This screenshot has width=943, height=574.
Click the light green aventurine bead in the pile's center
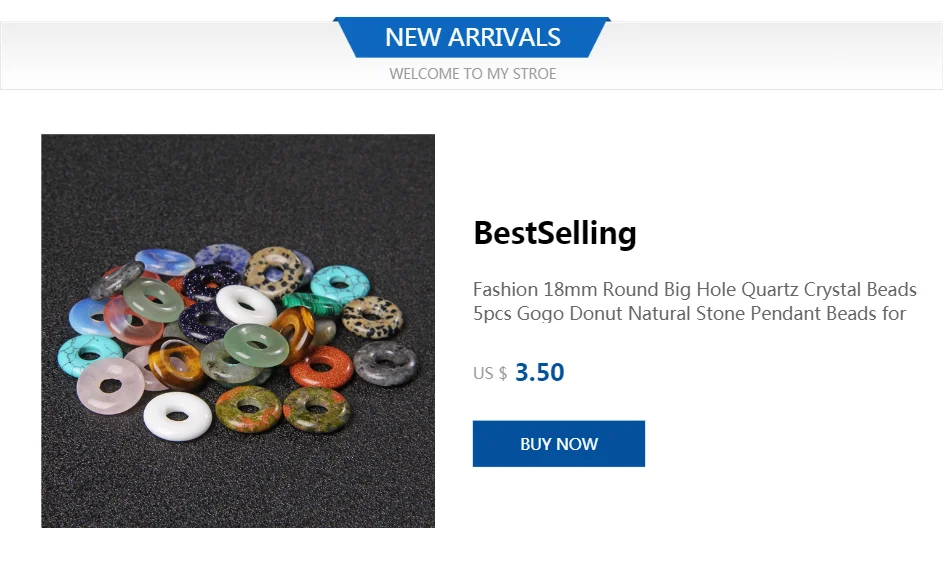click(x=256, y=345)
